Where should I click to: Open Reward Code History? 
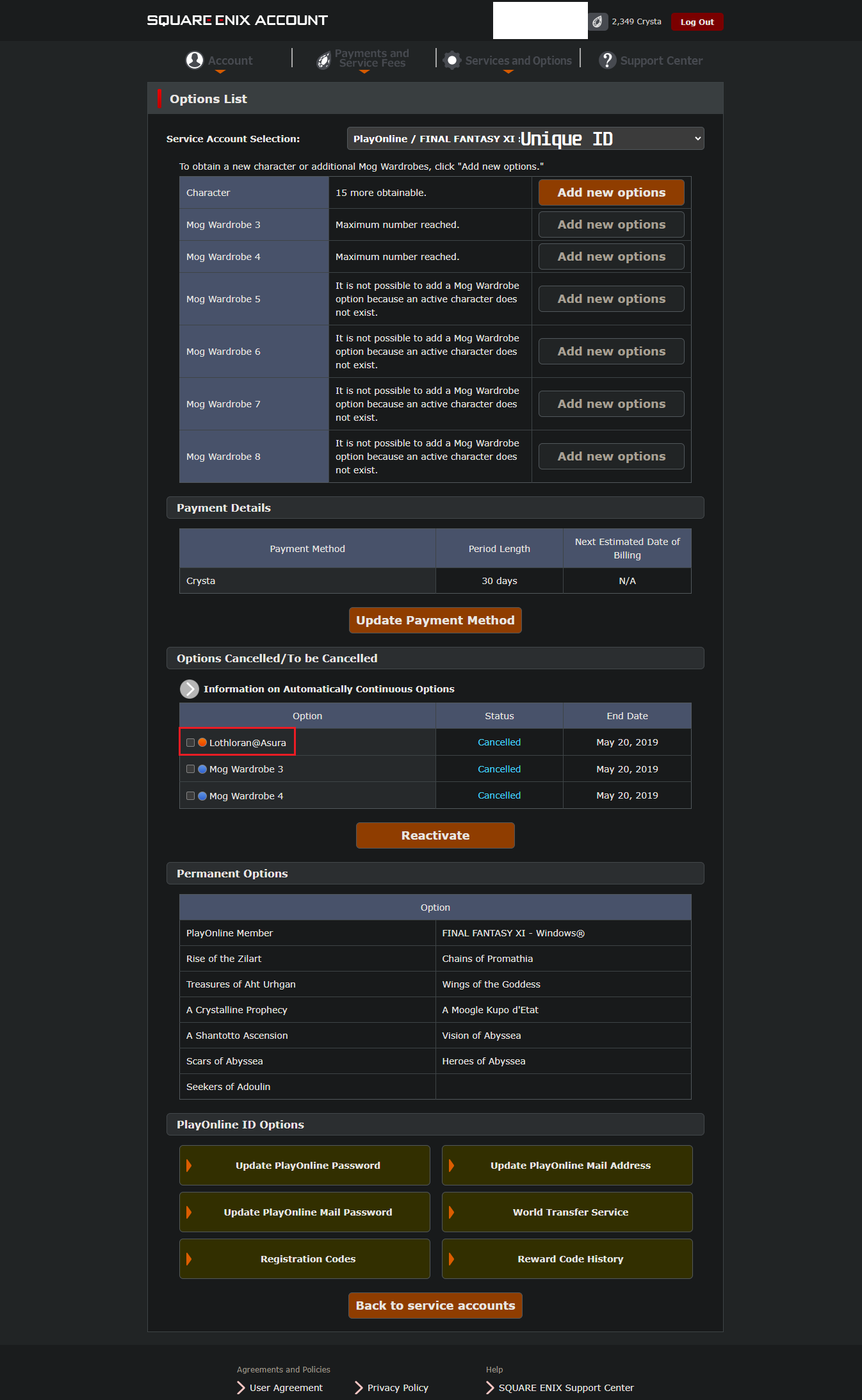567,1259
